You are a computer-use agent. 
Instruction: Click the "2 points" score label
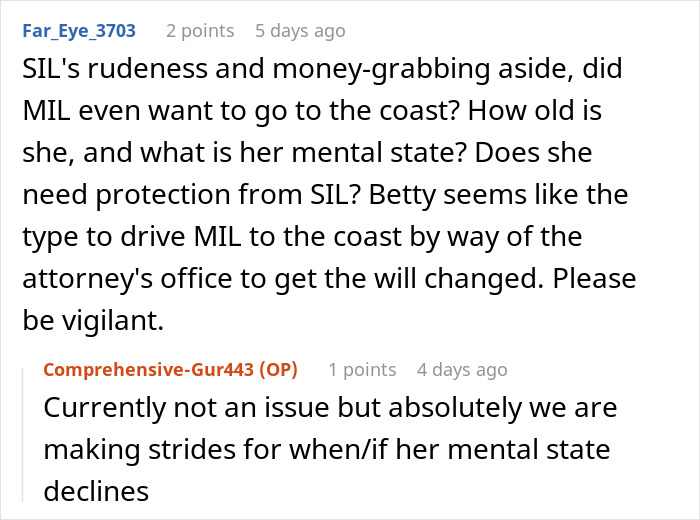pyautogui.click(x=200, y=31)
